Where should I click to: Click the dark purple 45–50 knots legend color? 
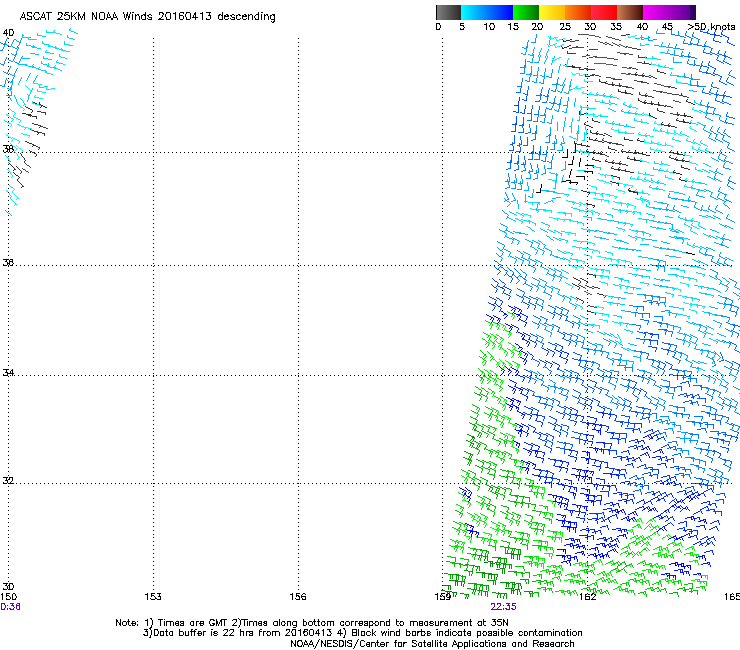pyautogui.click(x=682, y=12)
